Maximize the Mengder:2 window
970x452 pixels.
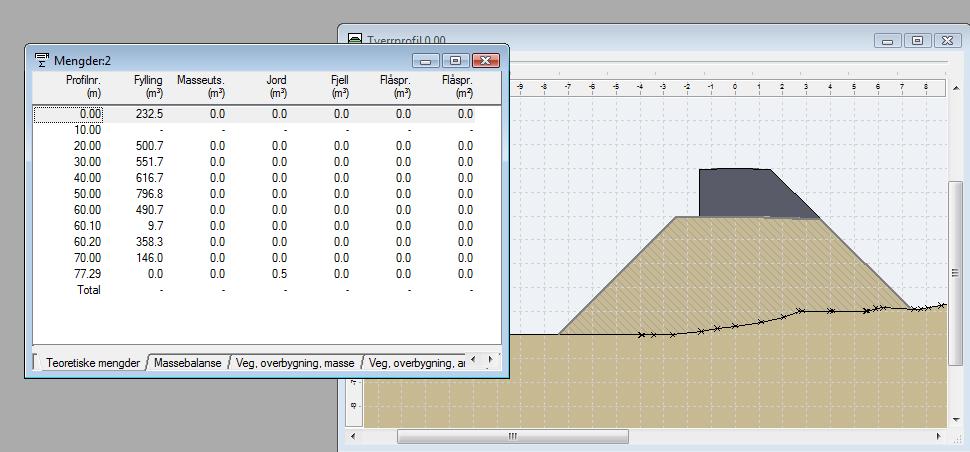pos(455,61)
